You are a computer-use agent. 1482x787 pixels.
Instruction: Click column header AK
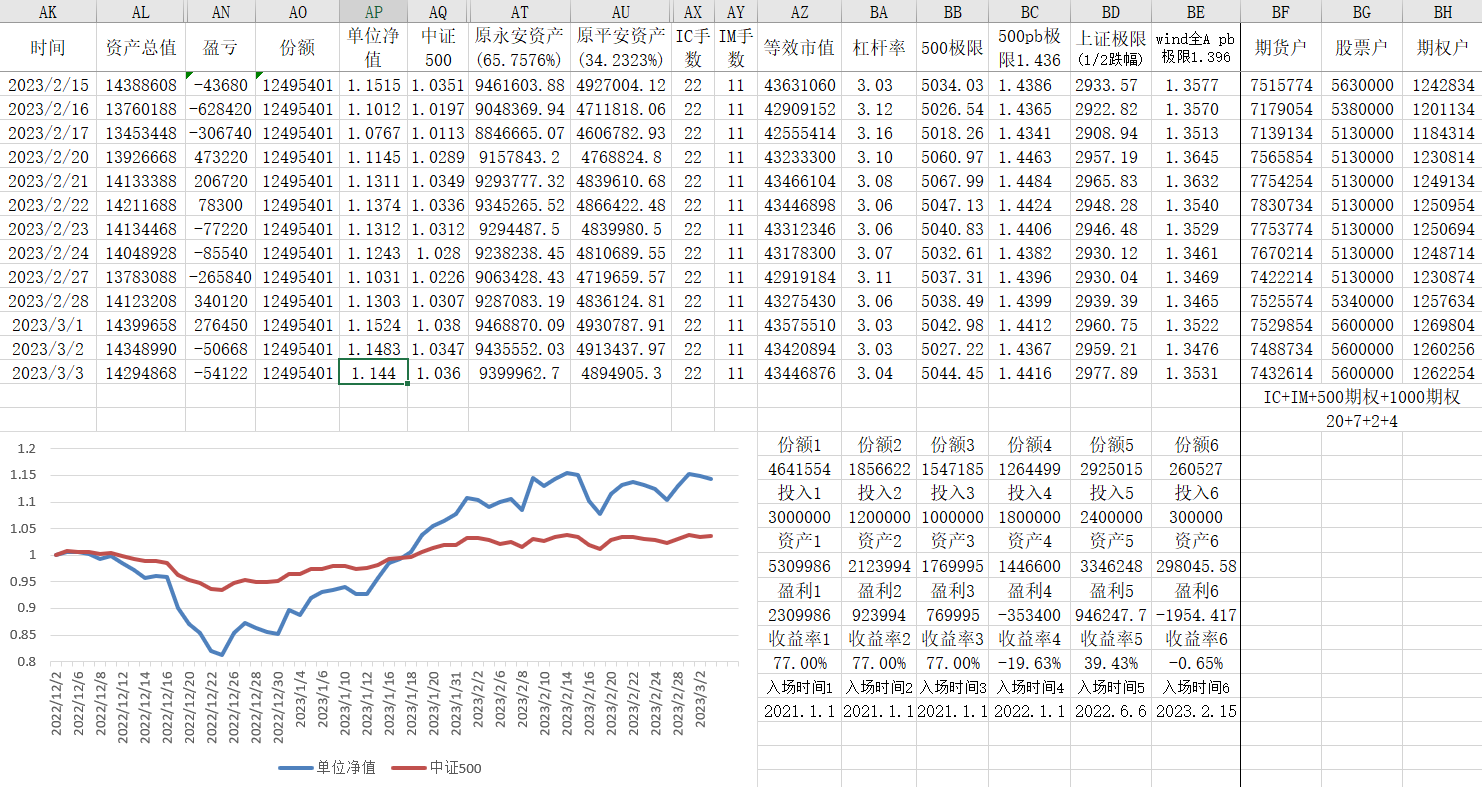48,12
